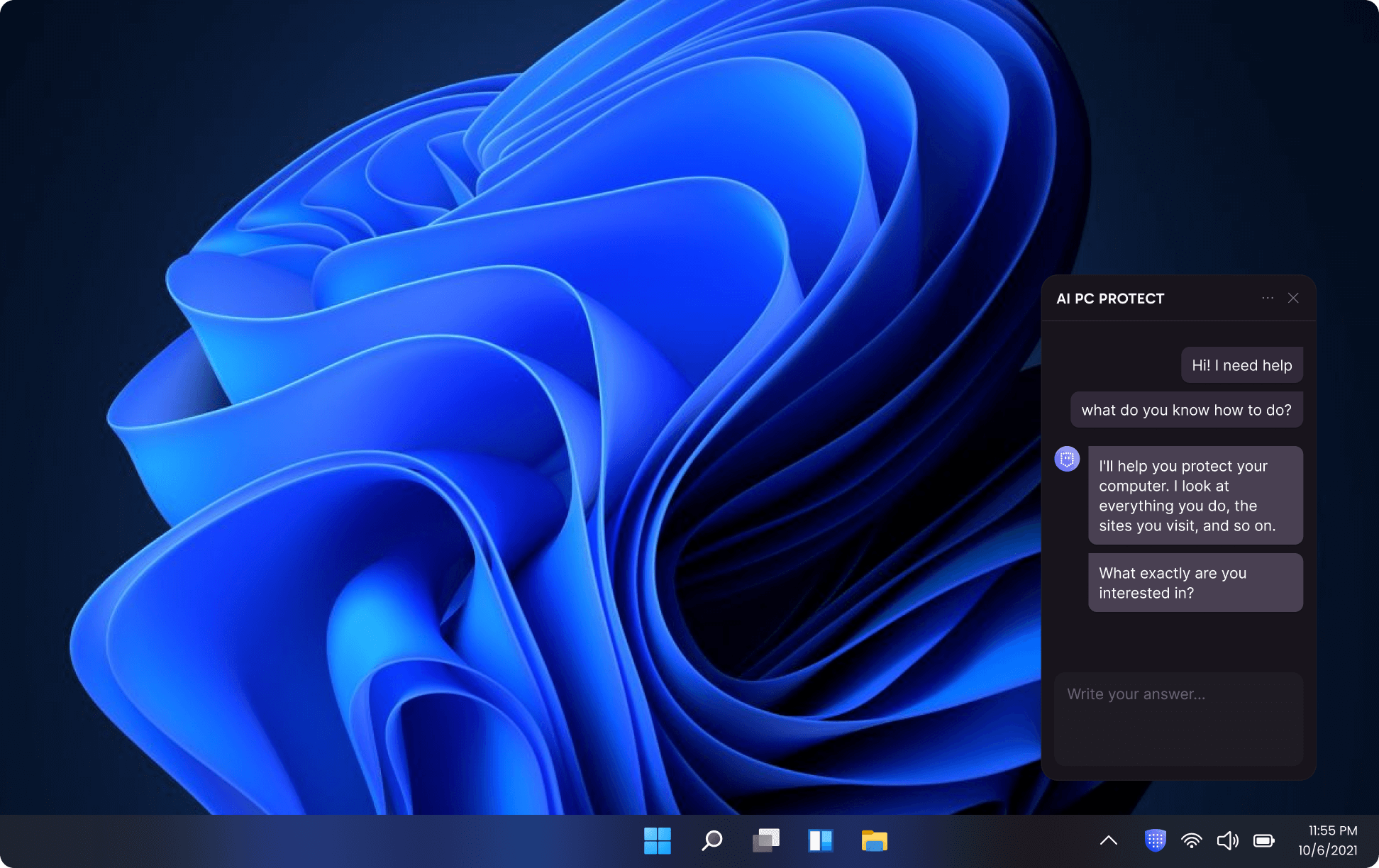
Task: Open the Wi-Fi network tray icon
Action: (x=1191, y=841)
